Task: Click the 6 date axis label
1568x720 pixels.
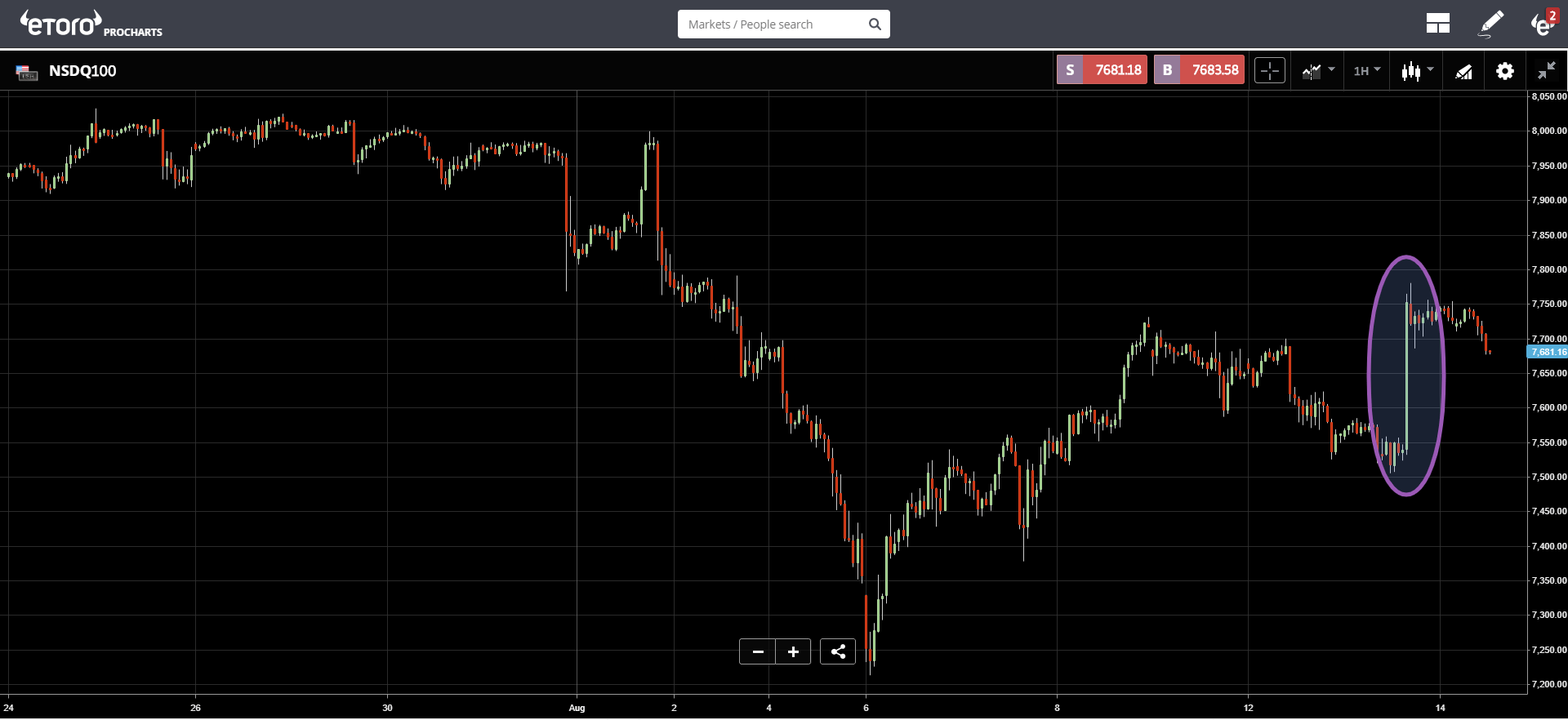Action: pyautogui.click(x=866, y=708)
